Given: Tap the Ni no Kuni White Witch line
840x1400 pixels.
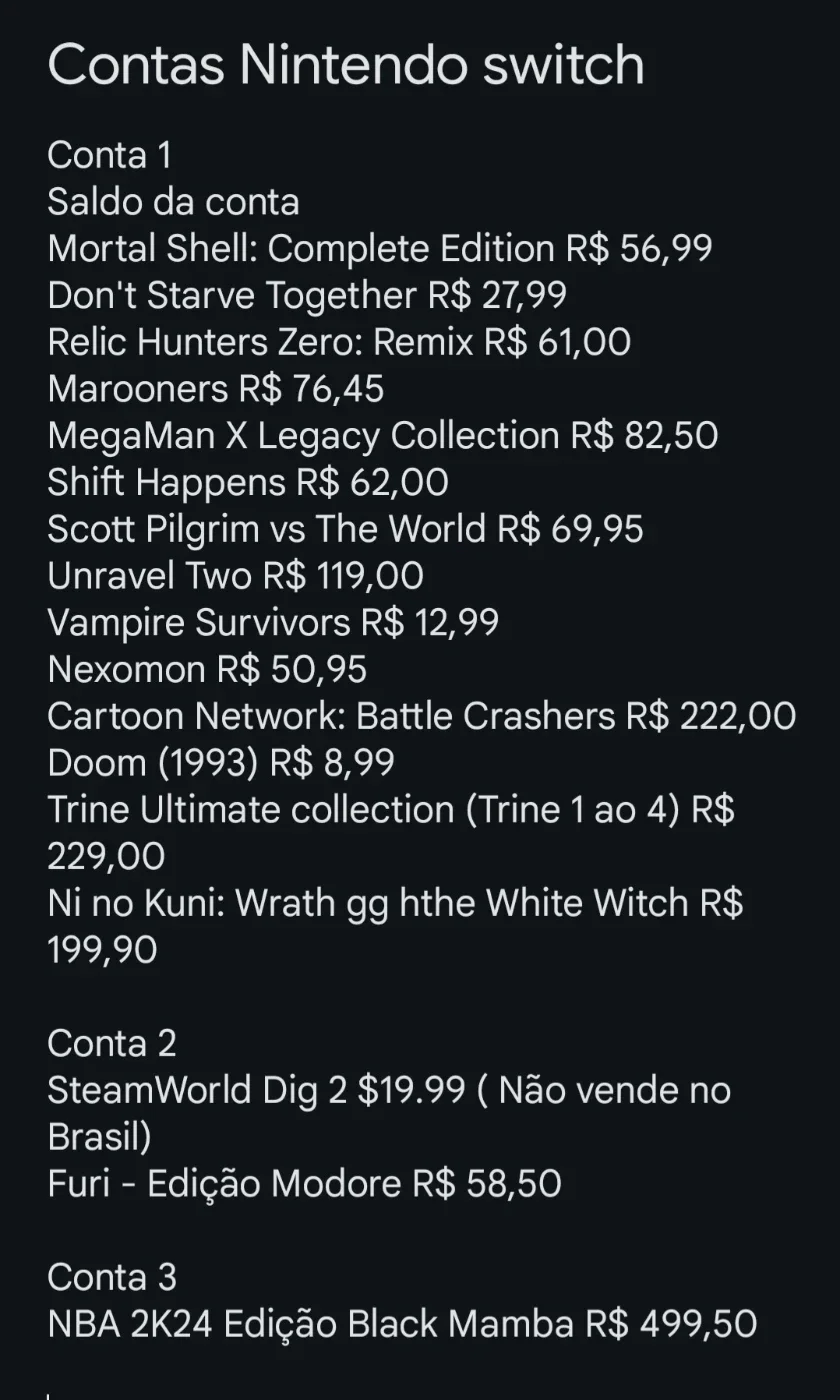Looking at the screenshot, I should point(395,926).
